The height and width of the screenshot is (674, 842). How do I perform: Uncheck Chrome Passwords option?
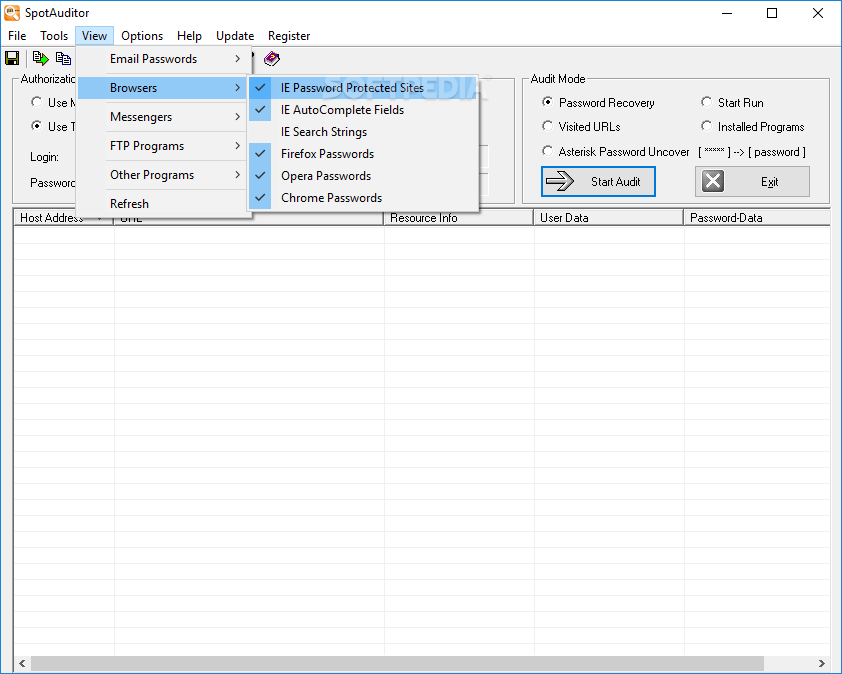tap(364, 198)
